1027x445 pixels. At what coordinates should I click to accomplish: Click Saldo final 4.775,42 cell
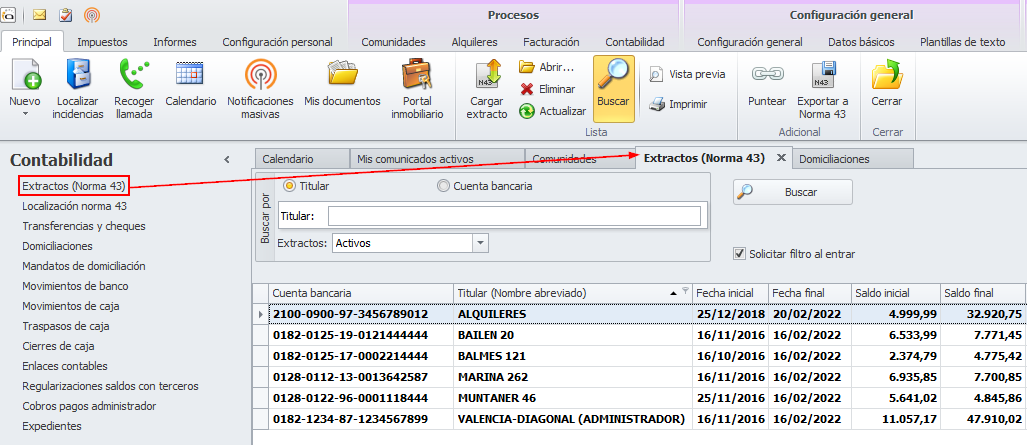[983, 356]
